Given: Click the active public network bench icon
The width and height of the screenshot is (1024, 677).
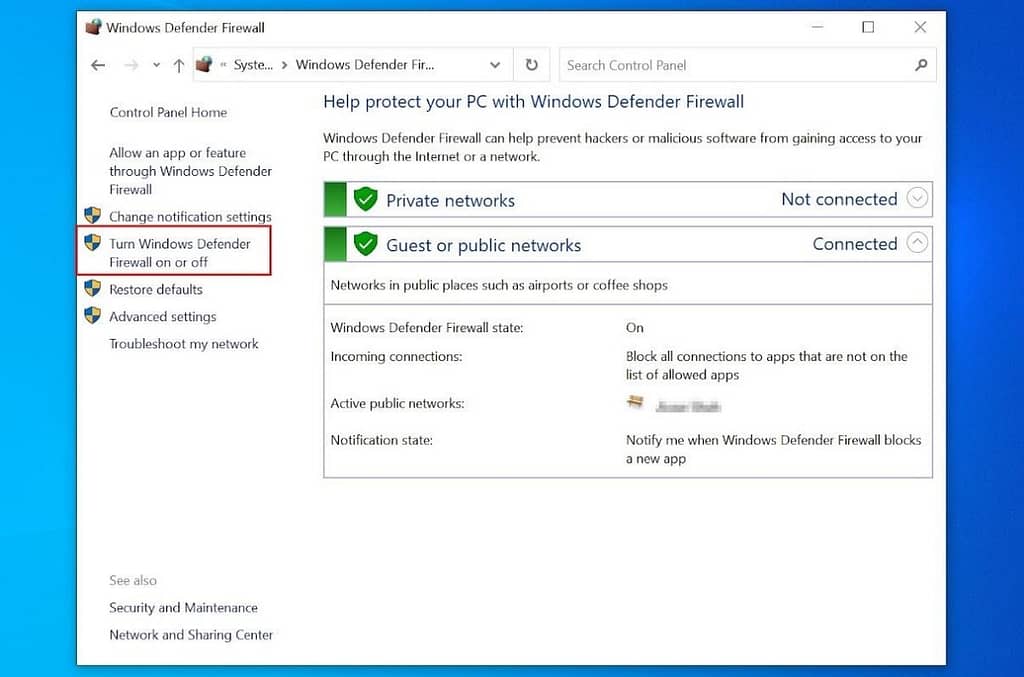Looking at the screenshot, I should 635,402.
